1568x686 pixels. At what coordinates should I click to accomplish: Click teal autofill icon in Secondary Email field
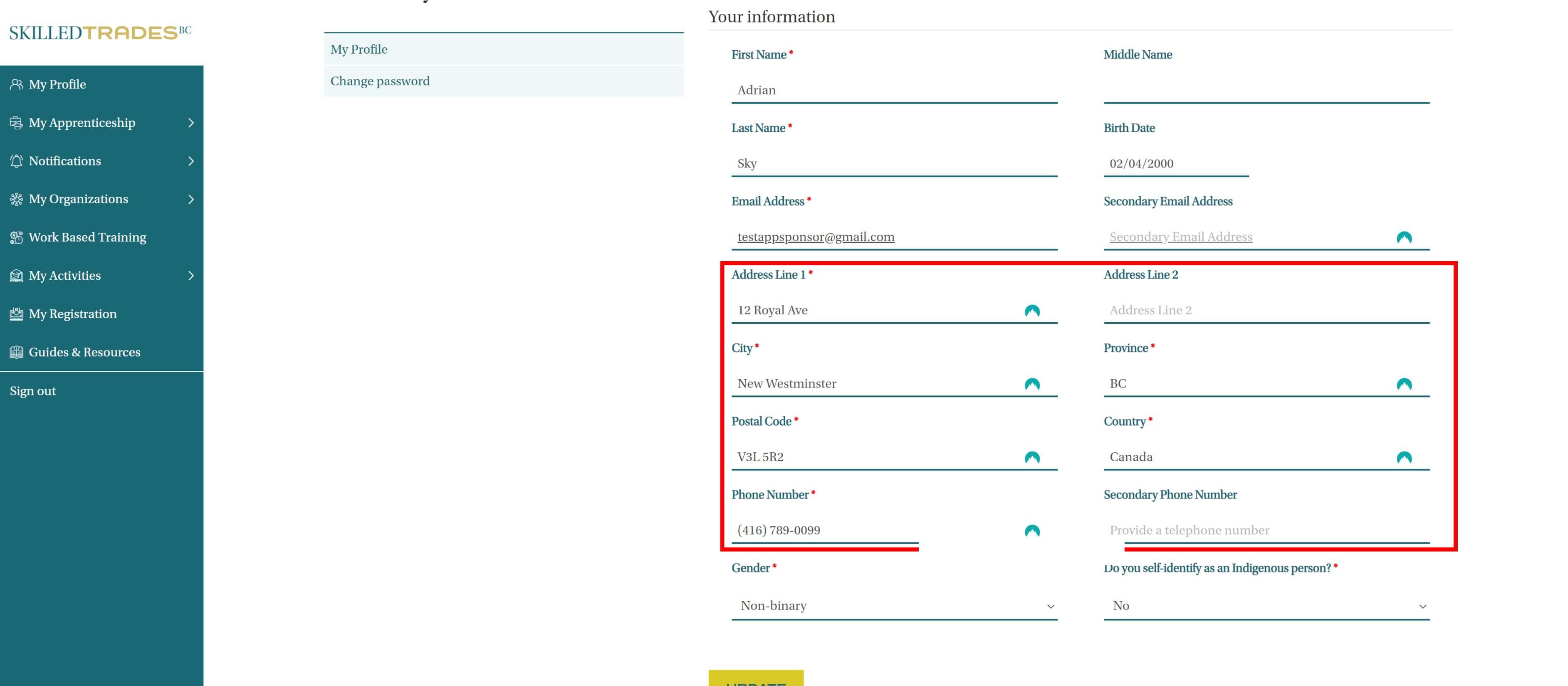tap(1404, 238)
